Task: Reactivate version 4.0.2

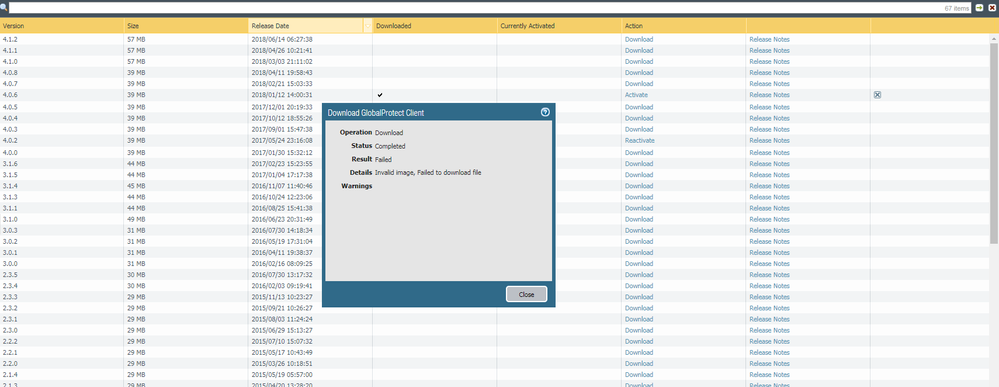Action: 640,140
